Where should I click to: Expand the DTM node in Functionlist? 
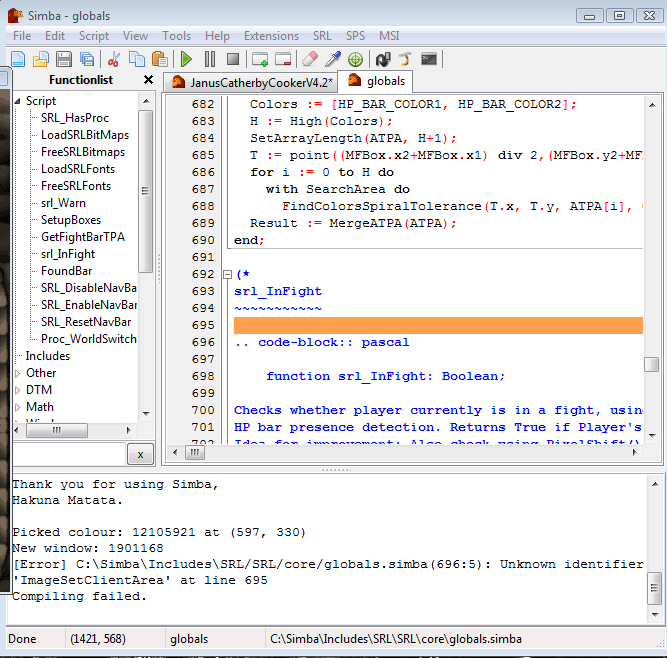click(x=18, y=390)
